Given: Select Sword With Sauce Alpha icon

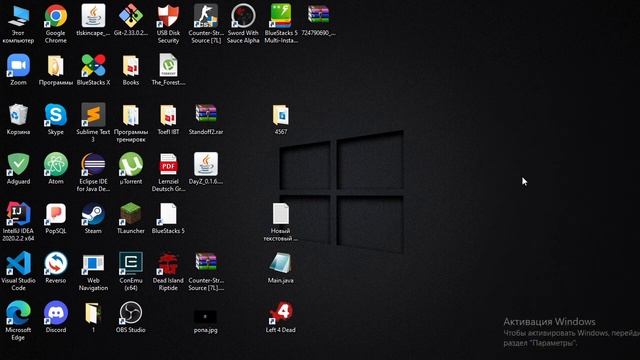Looking at the screenshot, I should click(x=243, y=16).
